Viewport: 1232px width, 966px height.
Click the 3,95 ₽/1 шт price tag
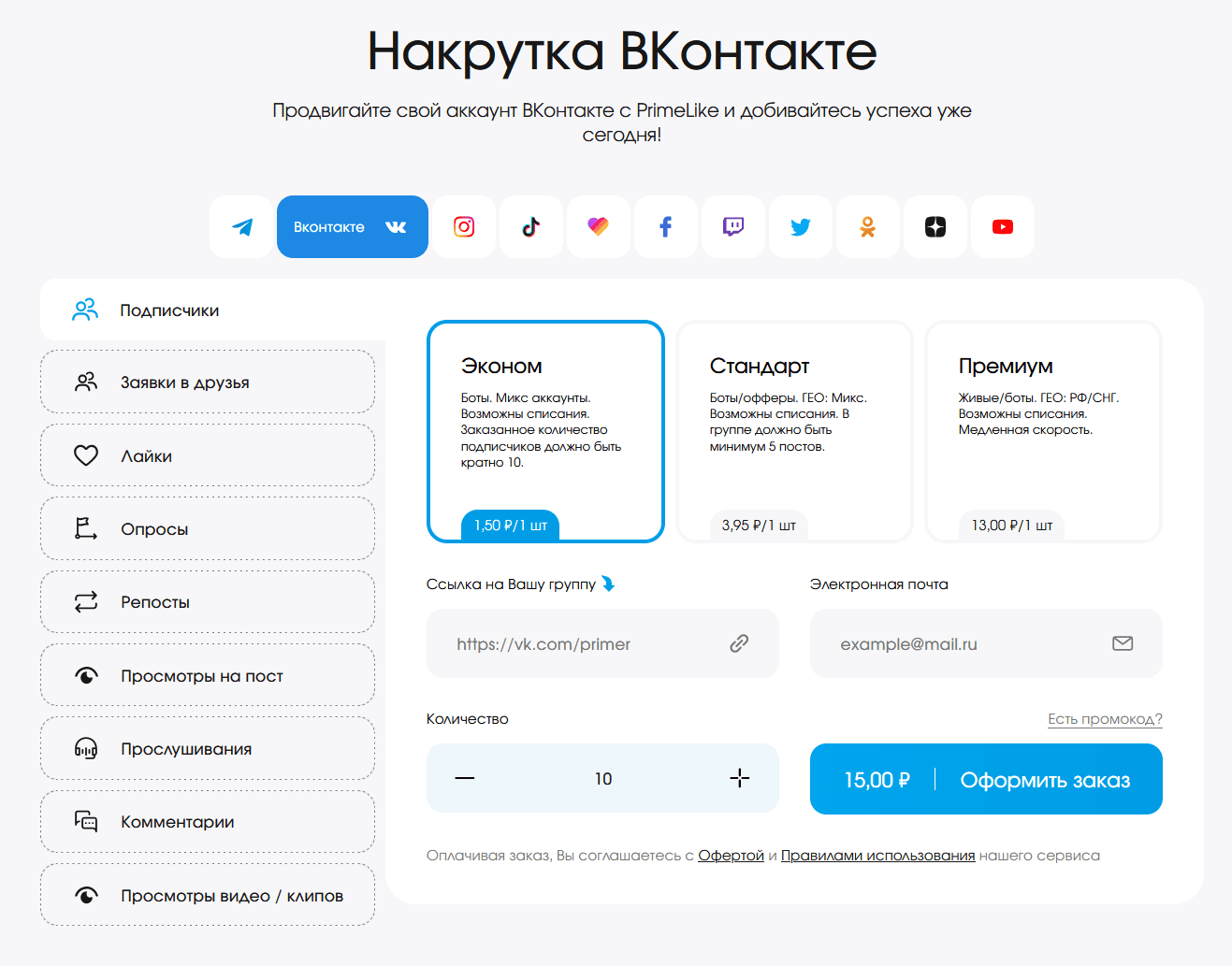point(759,526)
